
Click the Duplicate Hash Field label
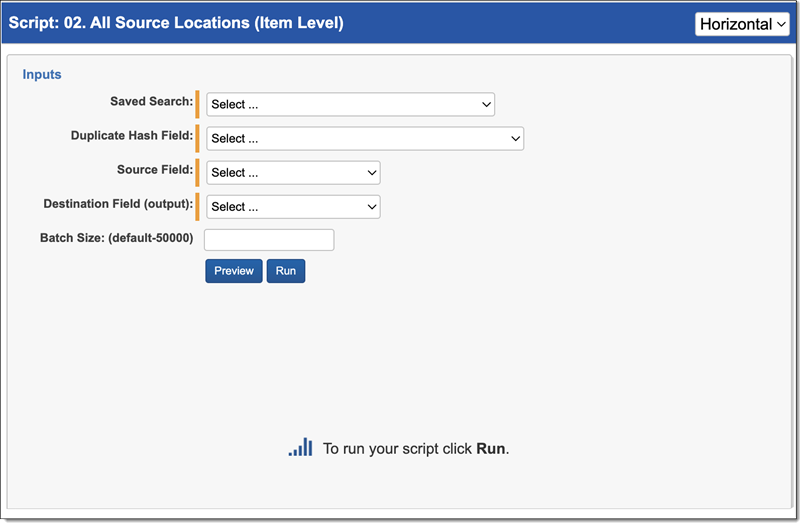point(132,135)
